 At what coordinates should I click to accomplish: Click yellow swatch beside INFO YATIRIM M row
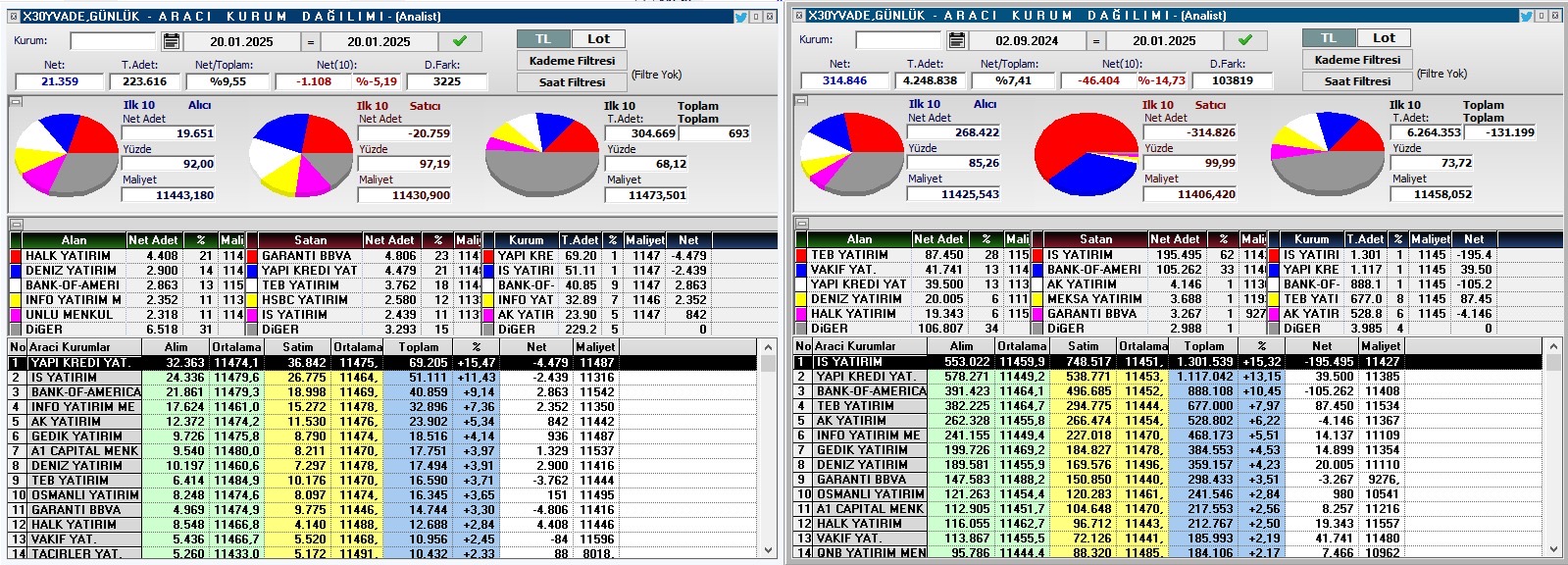(15, 300)
